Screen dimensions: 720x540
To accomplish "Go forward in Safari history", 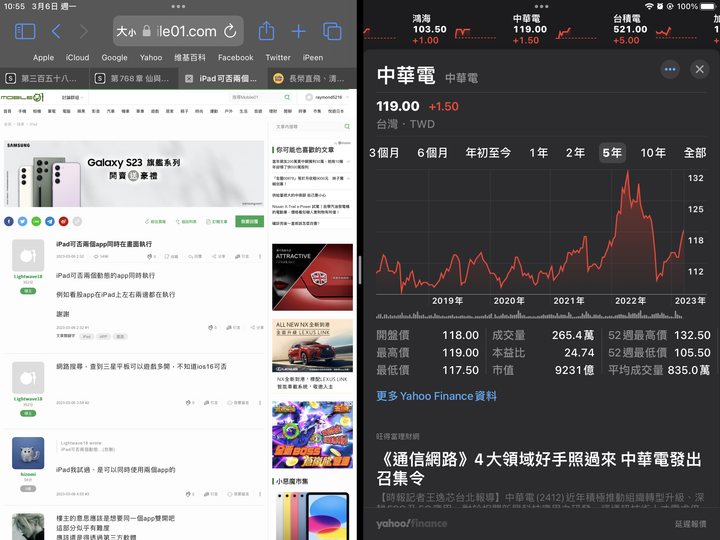I will tap(84, 32).
